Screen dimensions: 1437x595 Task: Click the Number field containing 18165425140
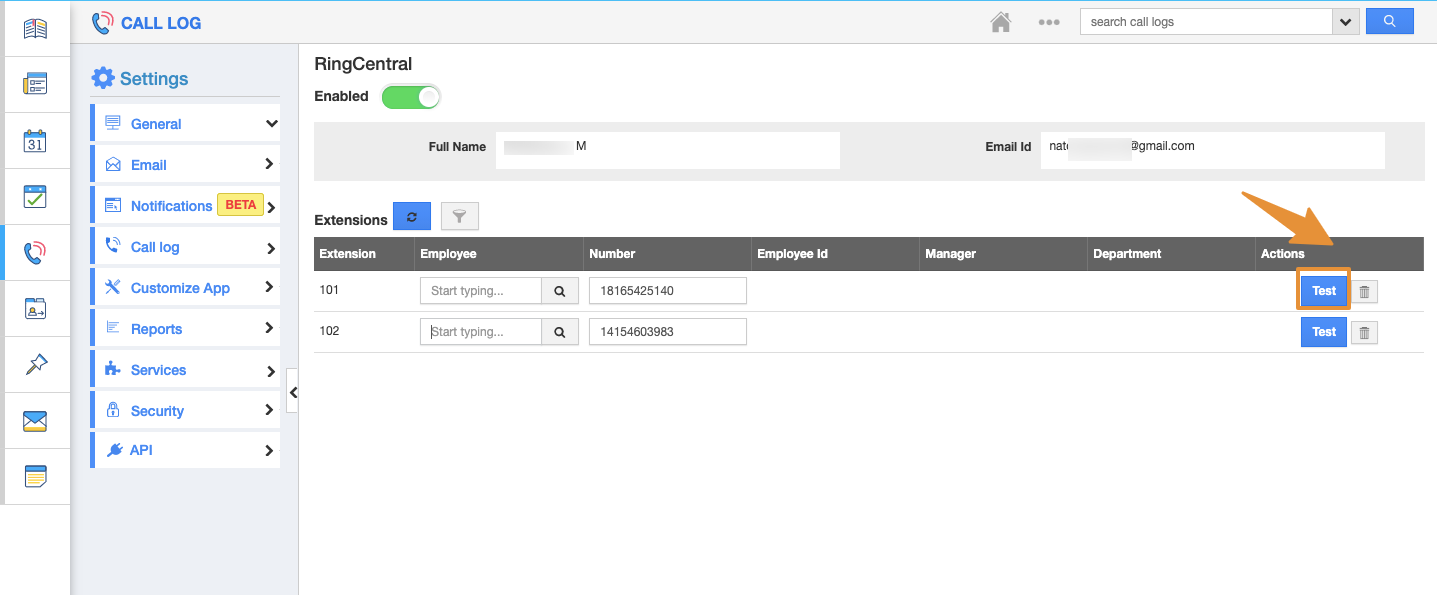668,291
